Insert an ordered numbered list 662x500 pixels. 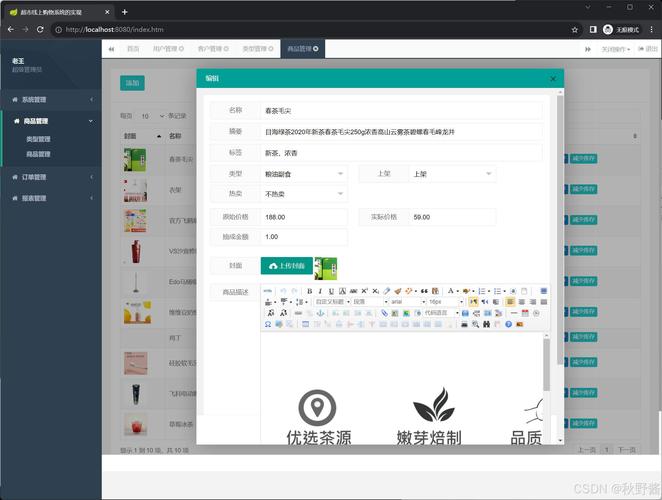pyautogui.click(x=482, y=291)
